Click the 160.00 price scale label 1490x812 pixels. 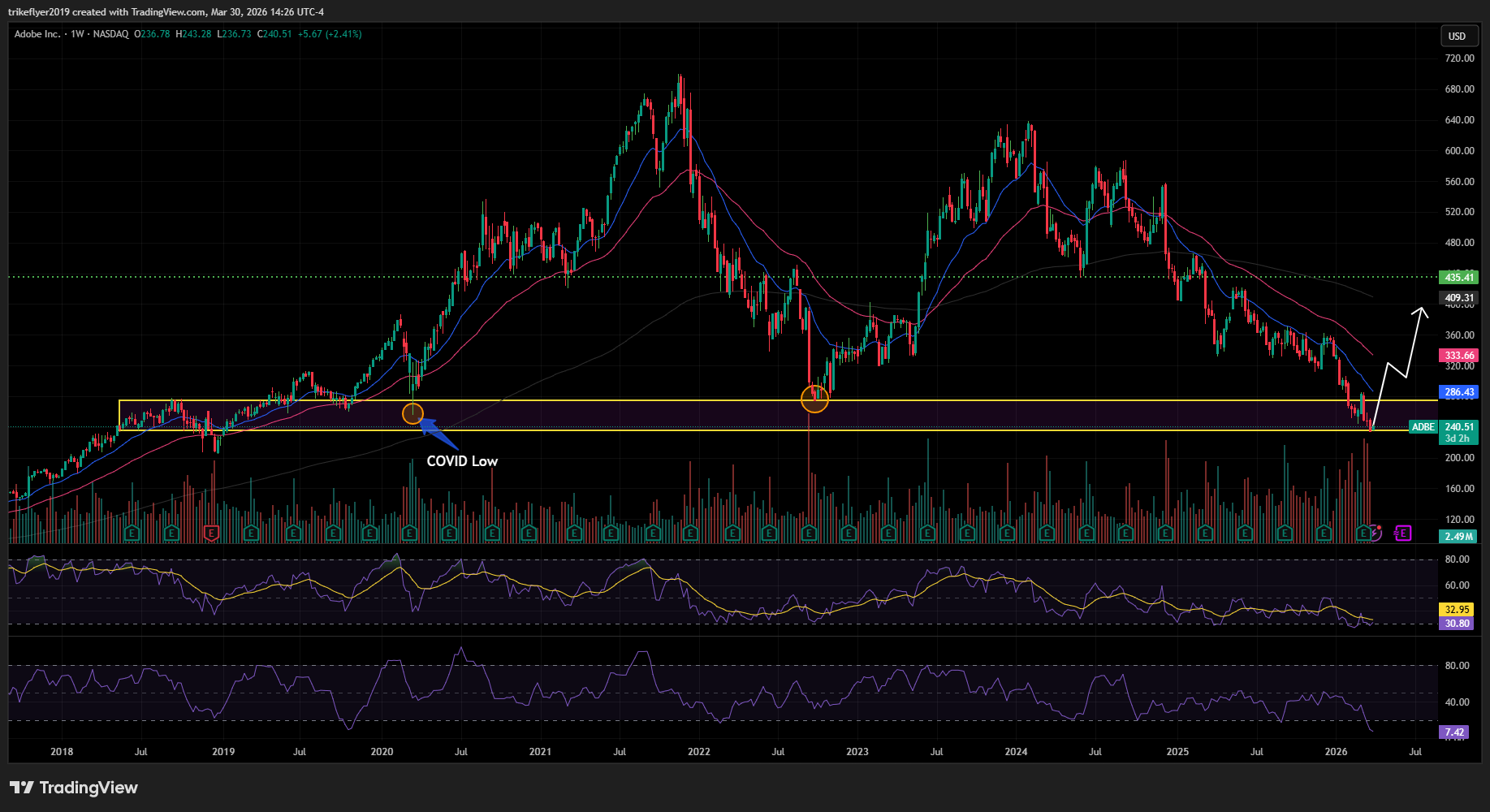[1459, 489]
